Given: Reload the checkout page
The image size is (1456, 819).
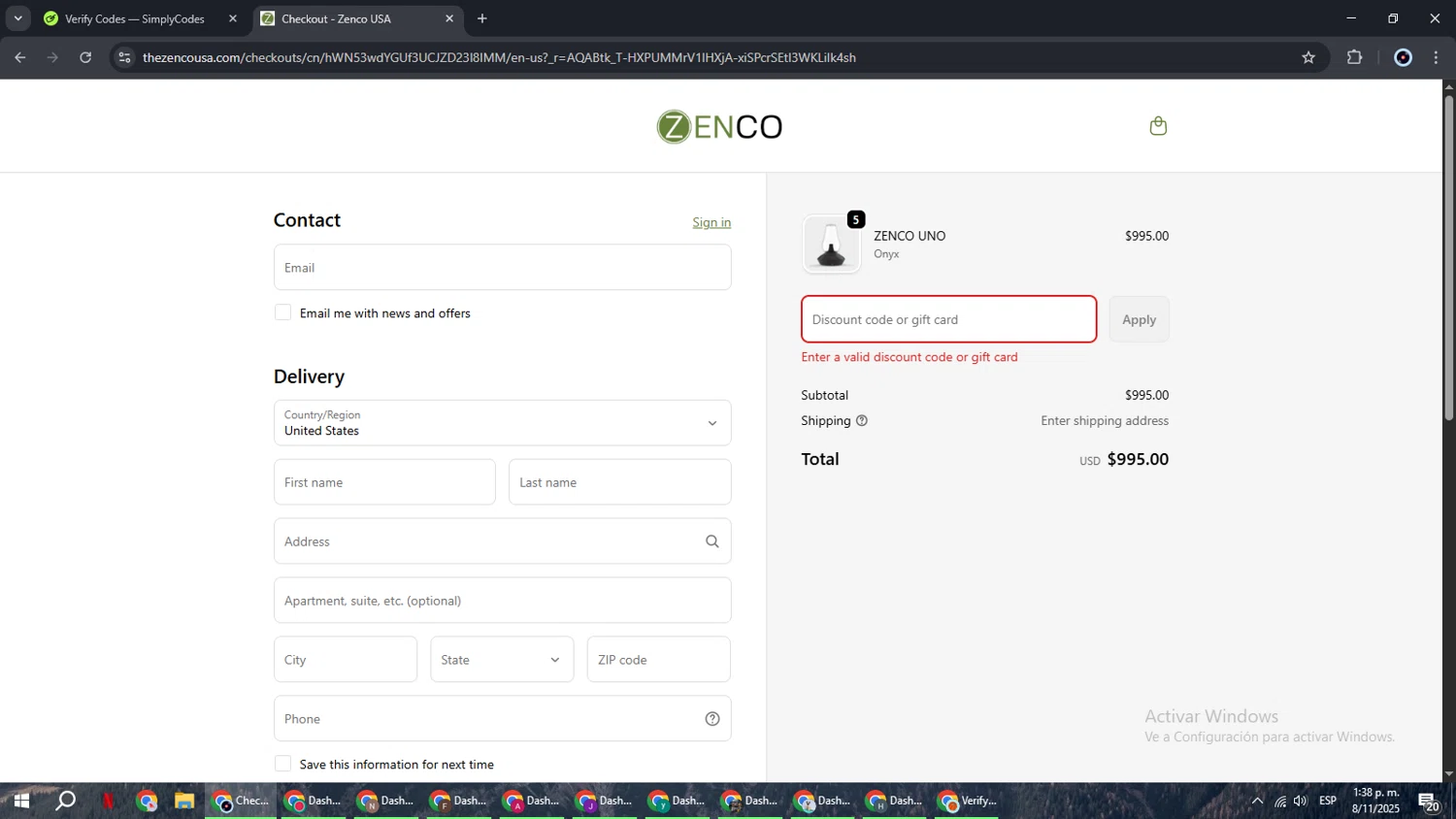Looking at the screenshot, I should pos(85,57).
